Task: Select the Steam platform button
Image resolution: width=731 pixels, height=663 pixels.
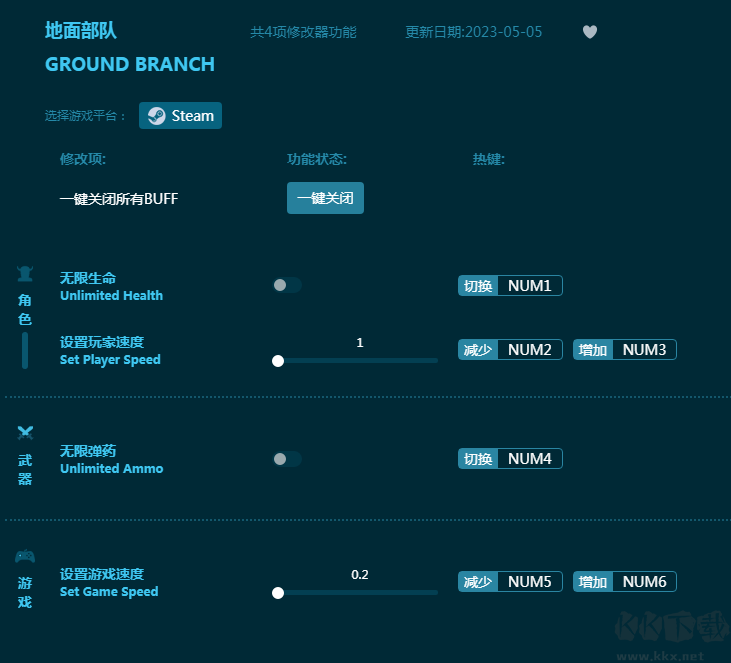Action: 180,116
